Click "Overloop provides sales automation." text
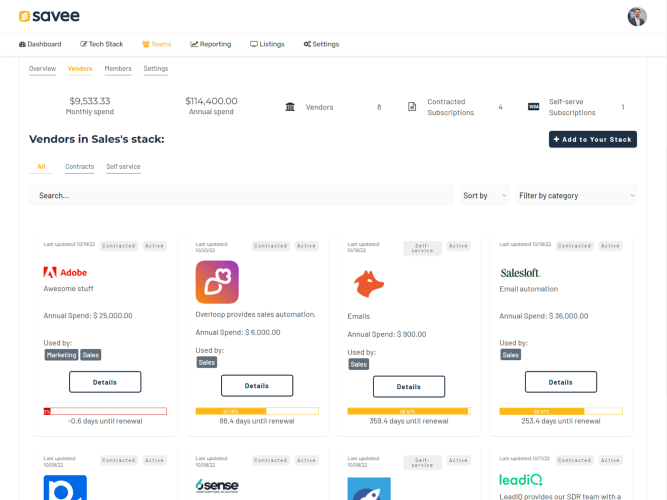667x500 pixels. tap(255, 314)
